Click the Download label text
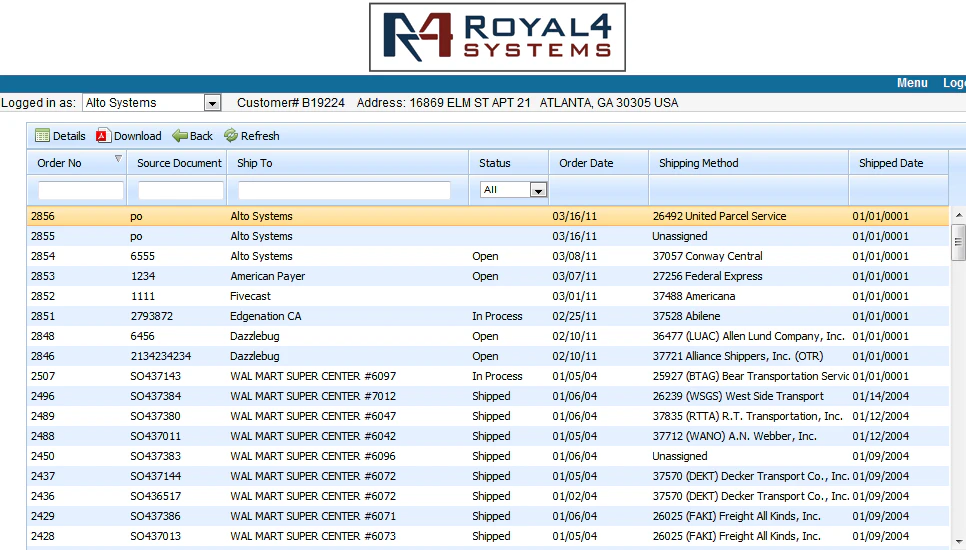Viewport: 966px width, 550px height. [137, 136]
